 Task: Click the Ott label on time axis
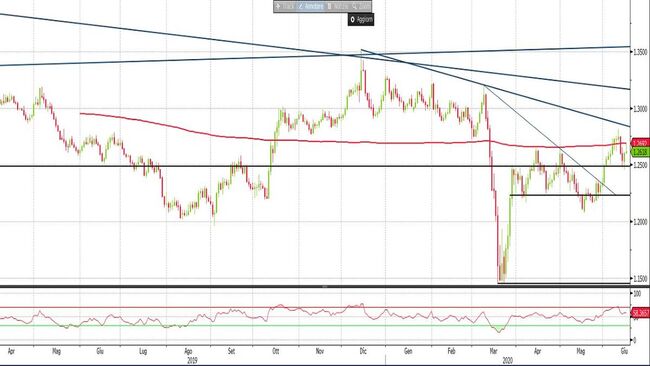tap(275, 351)
